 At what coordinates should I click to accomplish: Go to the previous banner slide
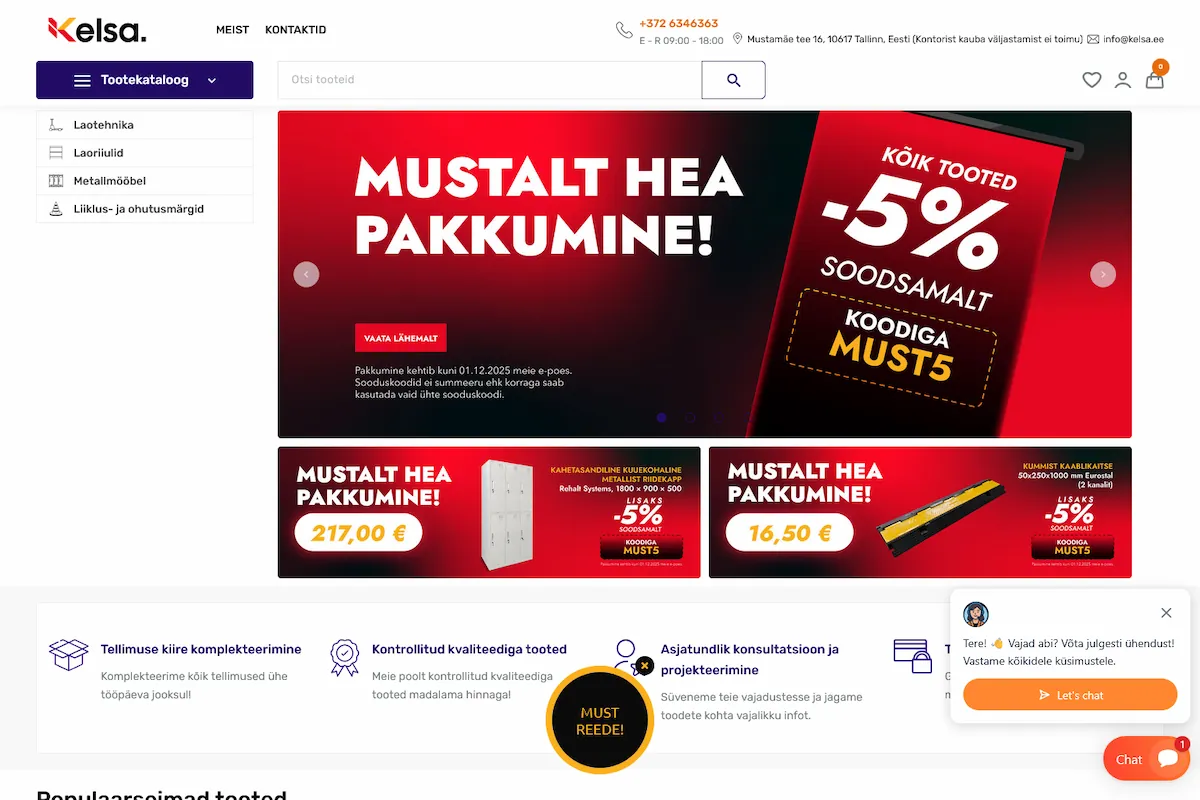click(x=306, y=274)
